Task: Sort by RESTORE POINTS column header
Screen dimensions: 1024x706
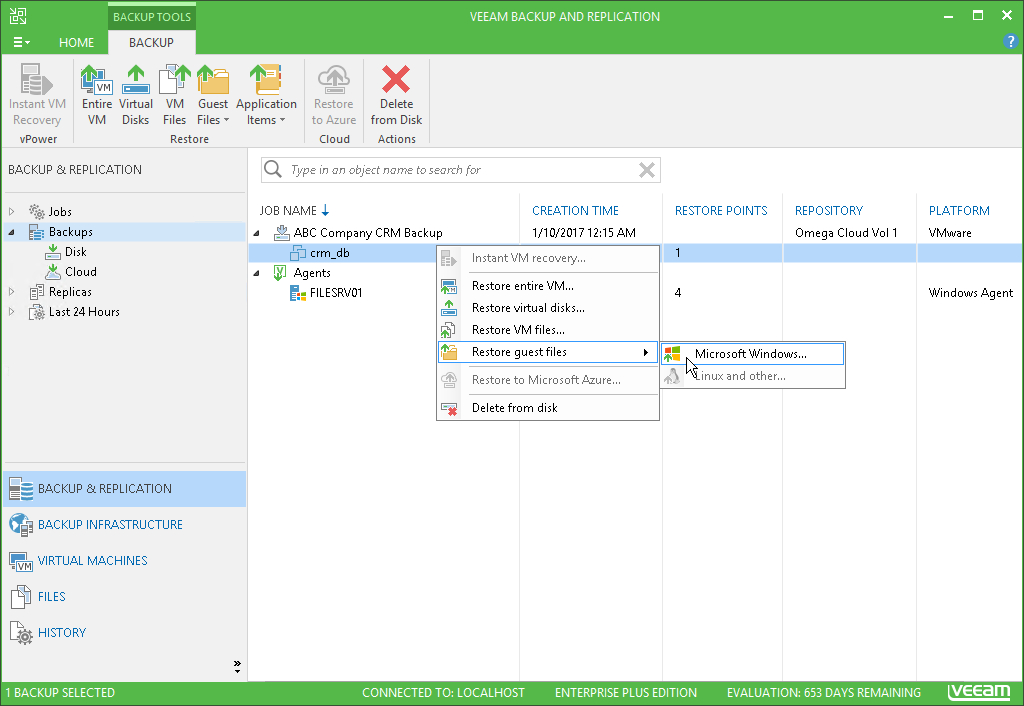Action: pyautogui.click(x=721, y=211)
